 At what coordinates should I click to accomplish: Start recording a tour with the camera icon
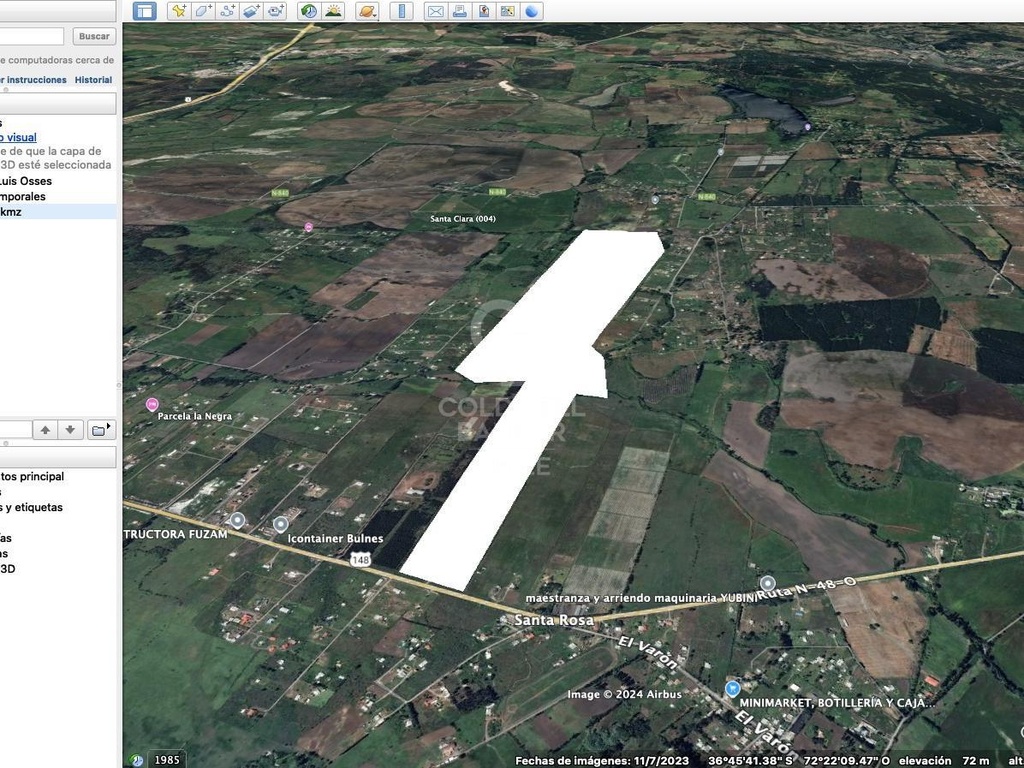click(x=276, y=11)
